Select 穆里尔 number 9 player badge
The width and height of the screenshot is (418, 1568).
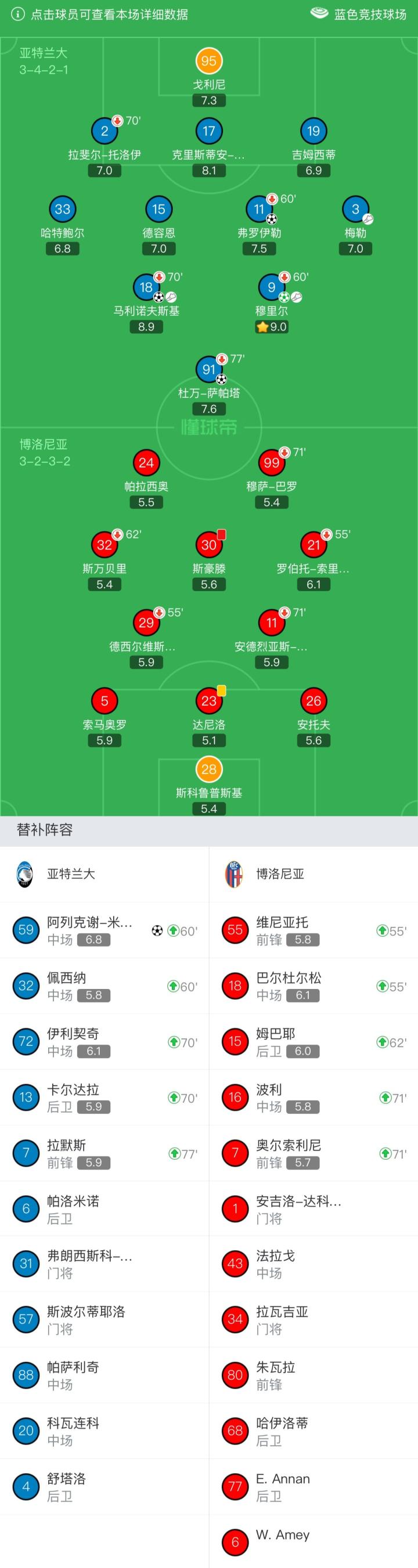(x=271, y=287)
